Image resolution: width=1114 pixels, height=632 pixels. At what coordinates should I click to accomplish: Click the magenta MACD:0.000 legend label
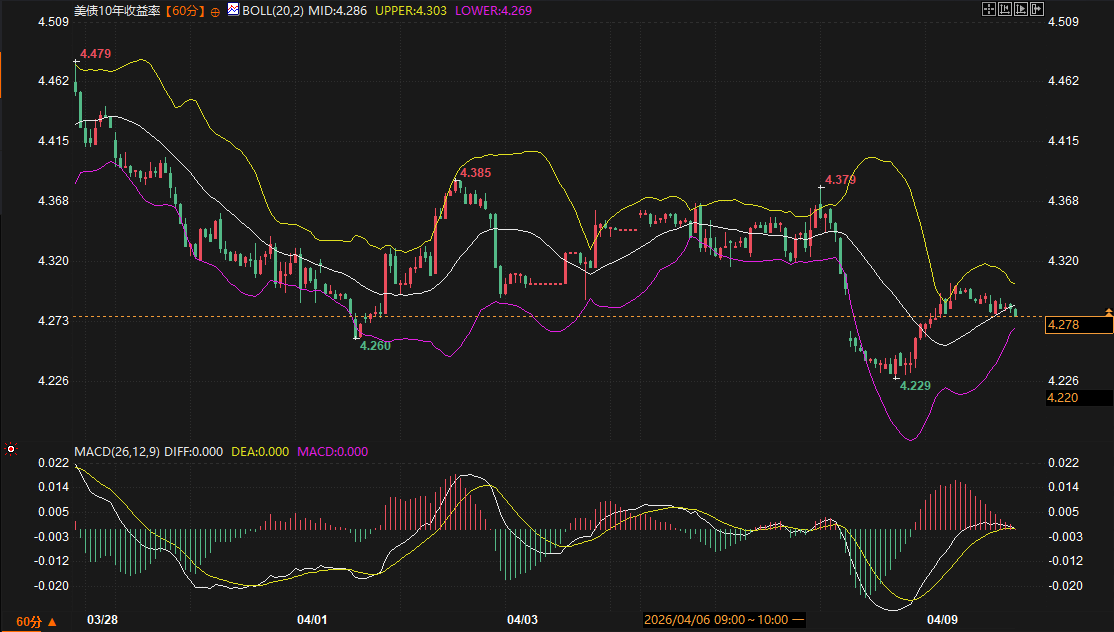pos(332,451)
